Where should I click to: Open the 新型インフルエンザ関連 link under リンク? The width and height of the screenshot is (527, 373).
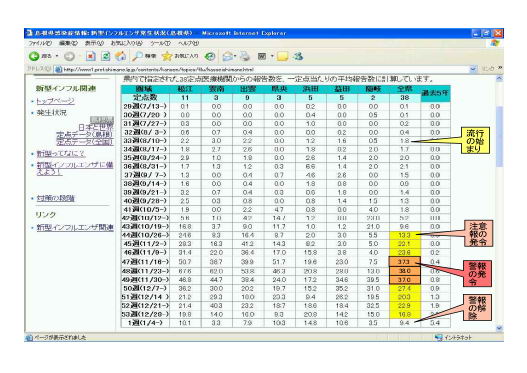pos(75,227)
